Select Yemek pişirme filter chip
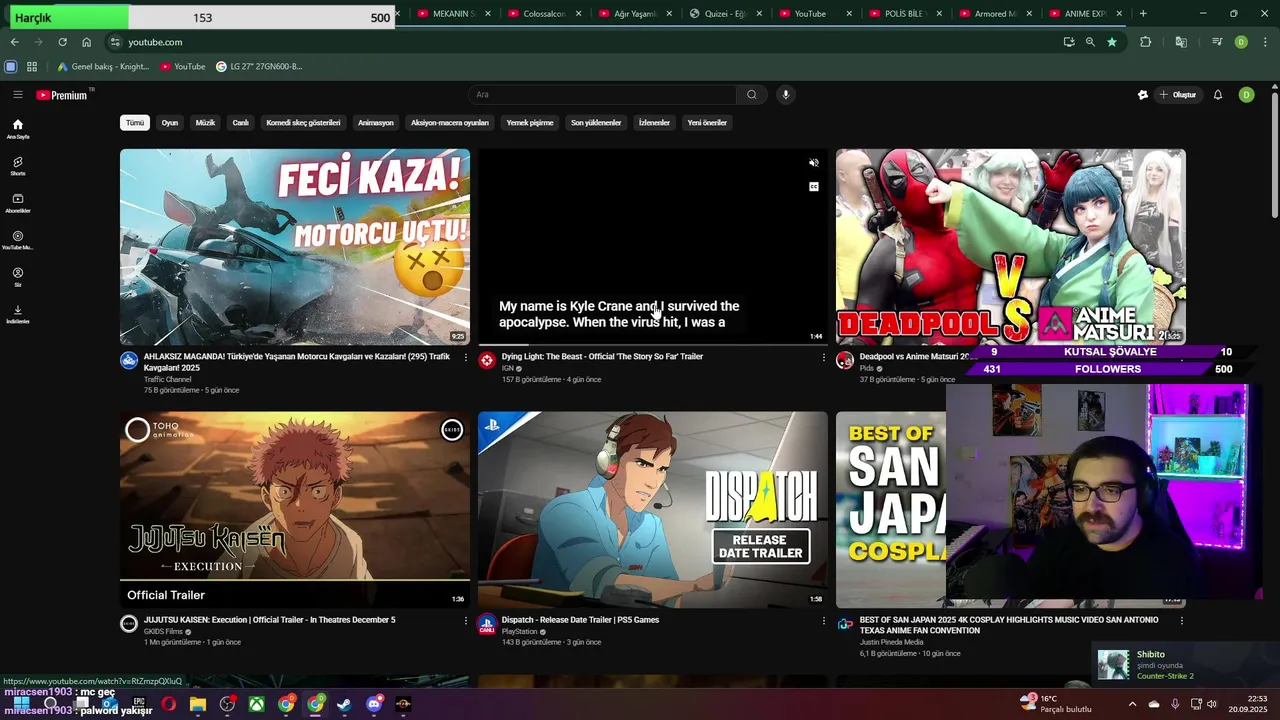Viewport: 1280px width, 720px height. (x=530, y=123)
